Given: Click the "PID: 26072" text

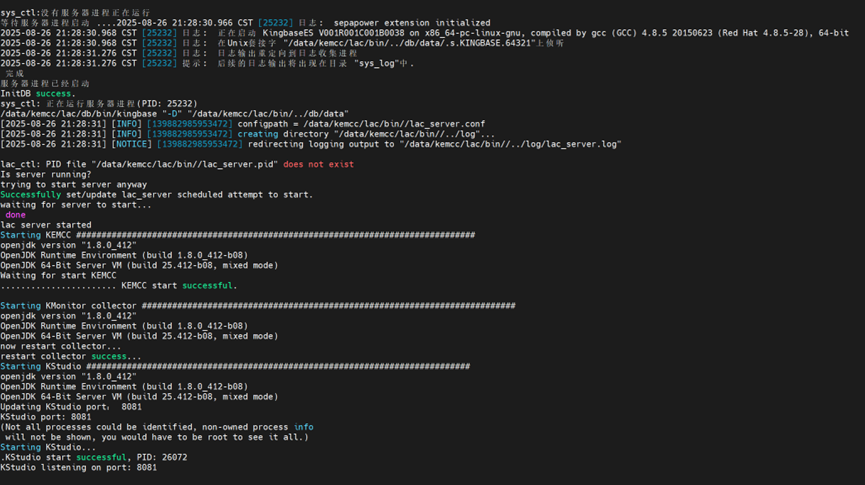Looking at the screenshot, I should (x=161, y=457).
